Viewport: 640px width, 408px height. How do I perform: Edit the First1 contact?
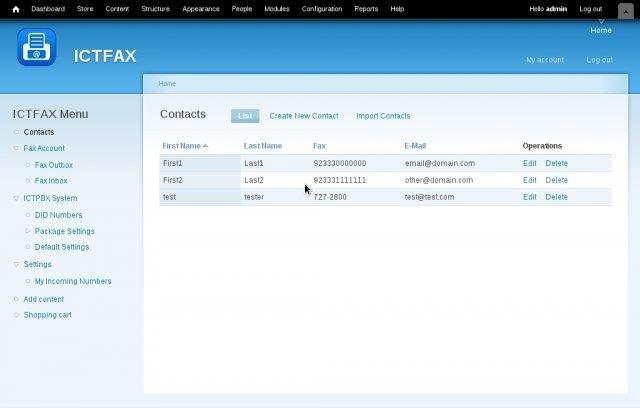[529, 163]
